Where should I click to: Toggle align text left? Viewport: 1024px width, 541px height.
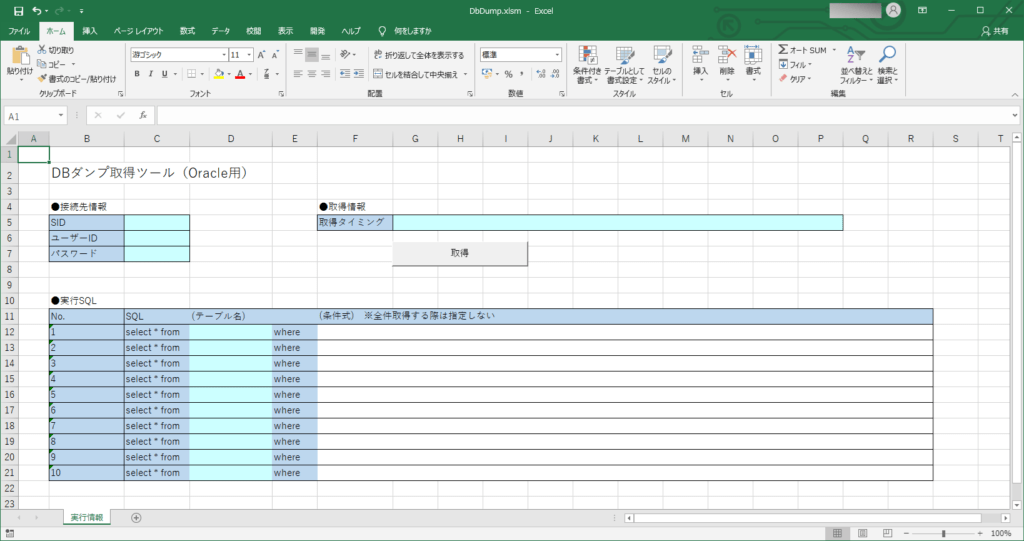(x=298, y=74)
